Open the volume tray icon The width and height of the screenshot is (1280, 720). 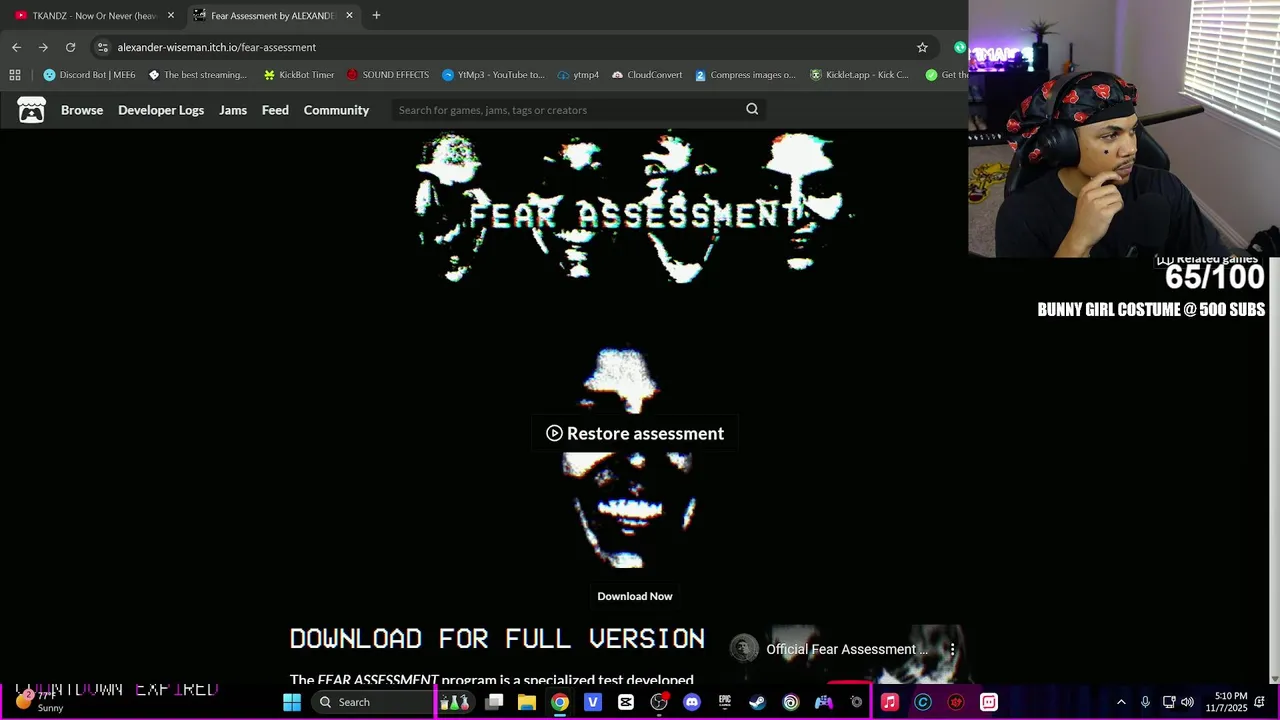(x=1187, y=702)
